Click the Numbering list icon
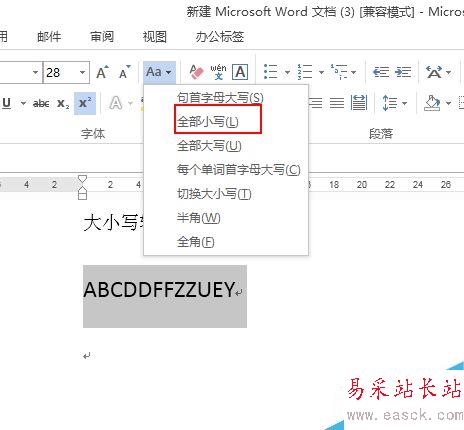 (x=305, y=72)
